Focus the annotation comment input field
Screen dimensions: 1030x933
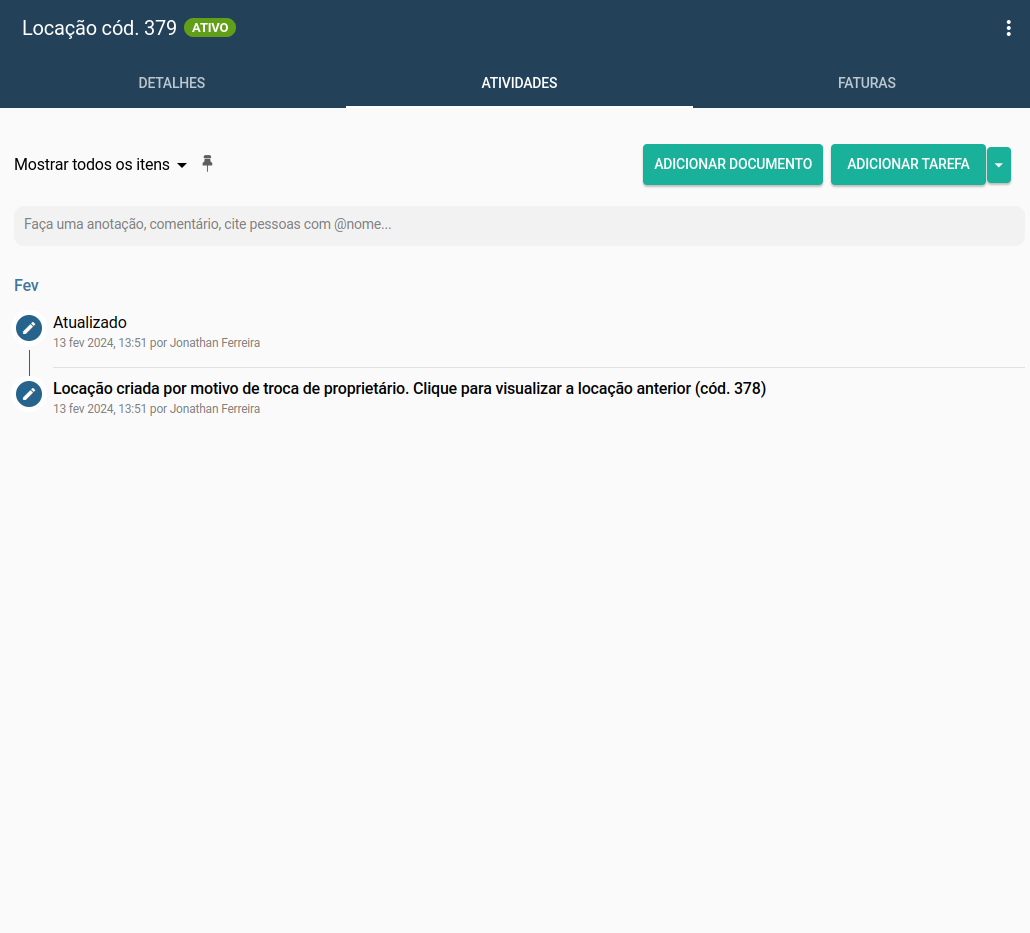click(x=519, y=225)
